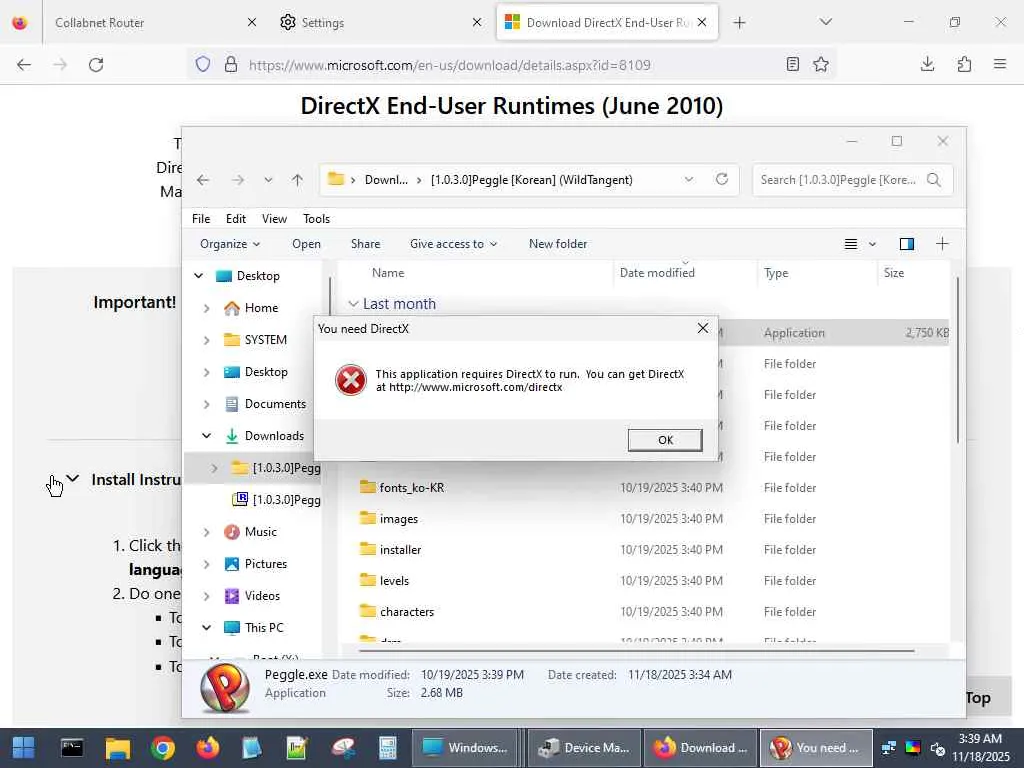
Task: Open recent locations dropdown in Explorer
Action: [x=268, y=180]
